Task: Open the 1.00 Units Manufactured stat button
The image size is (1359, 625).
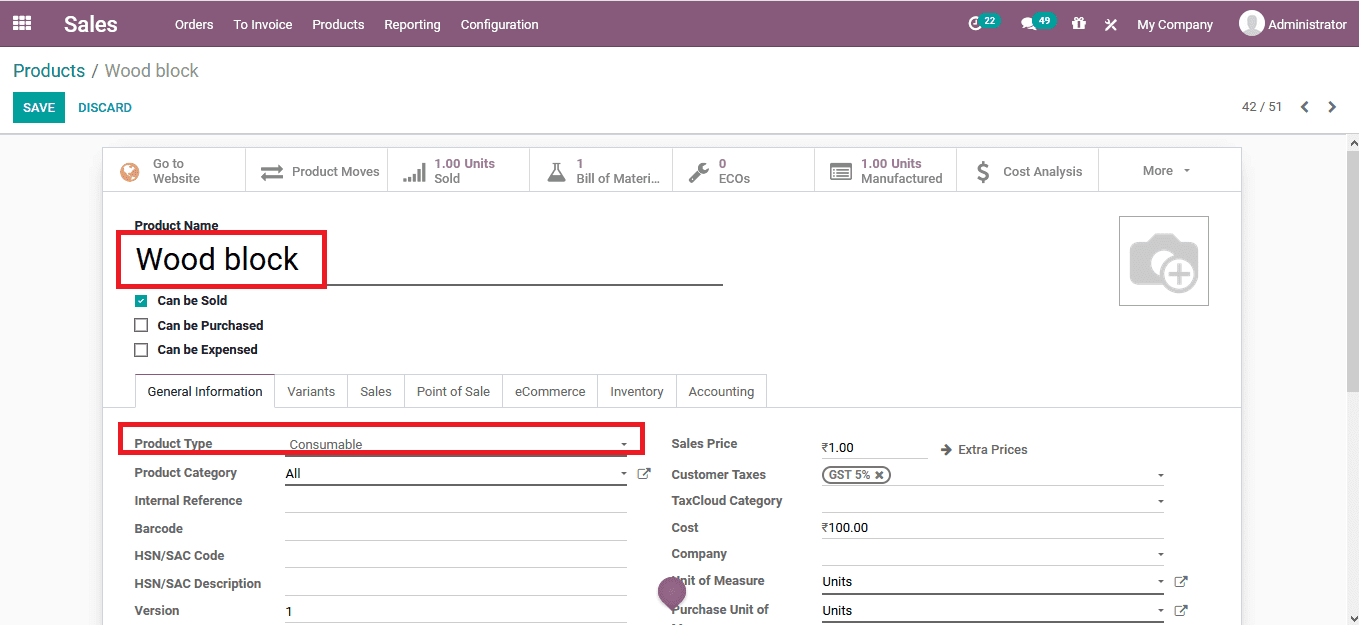Action: click(885, 171)
